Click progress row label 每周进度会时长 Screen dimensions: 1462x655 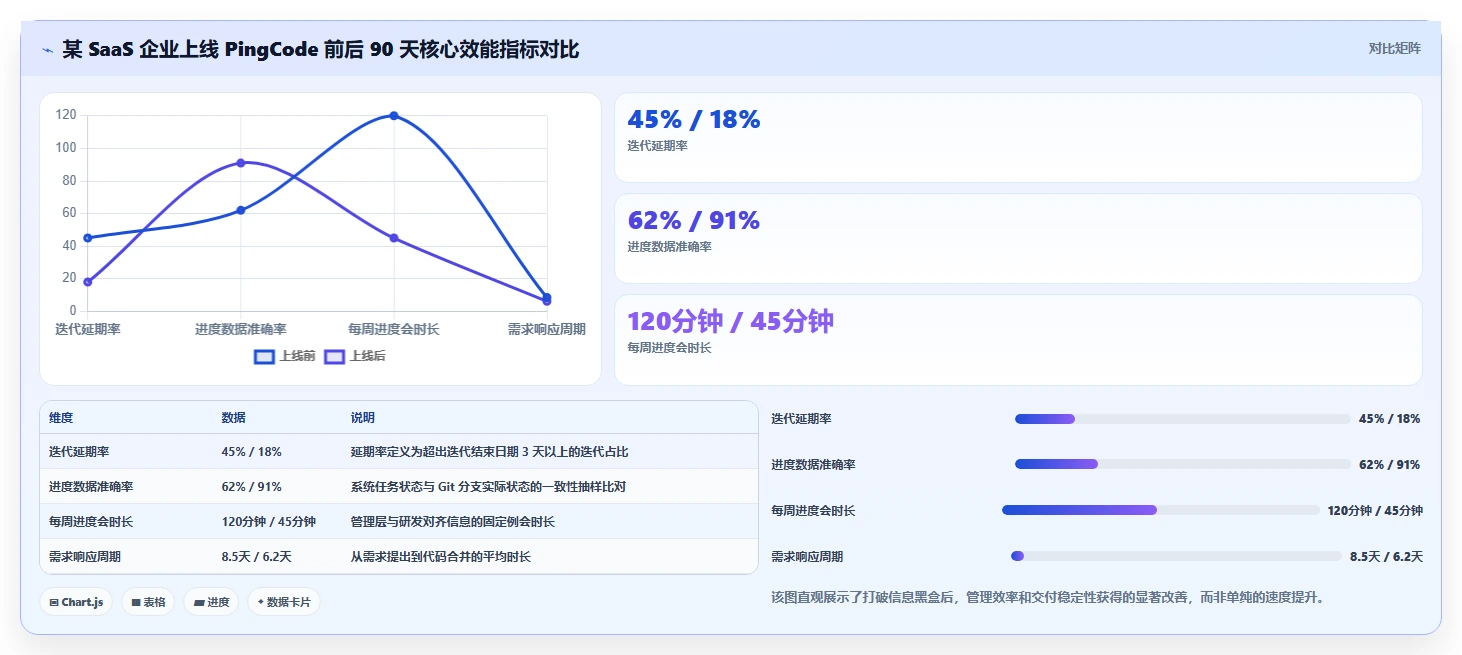pos(813,511)
